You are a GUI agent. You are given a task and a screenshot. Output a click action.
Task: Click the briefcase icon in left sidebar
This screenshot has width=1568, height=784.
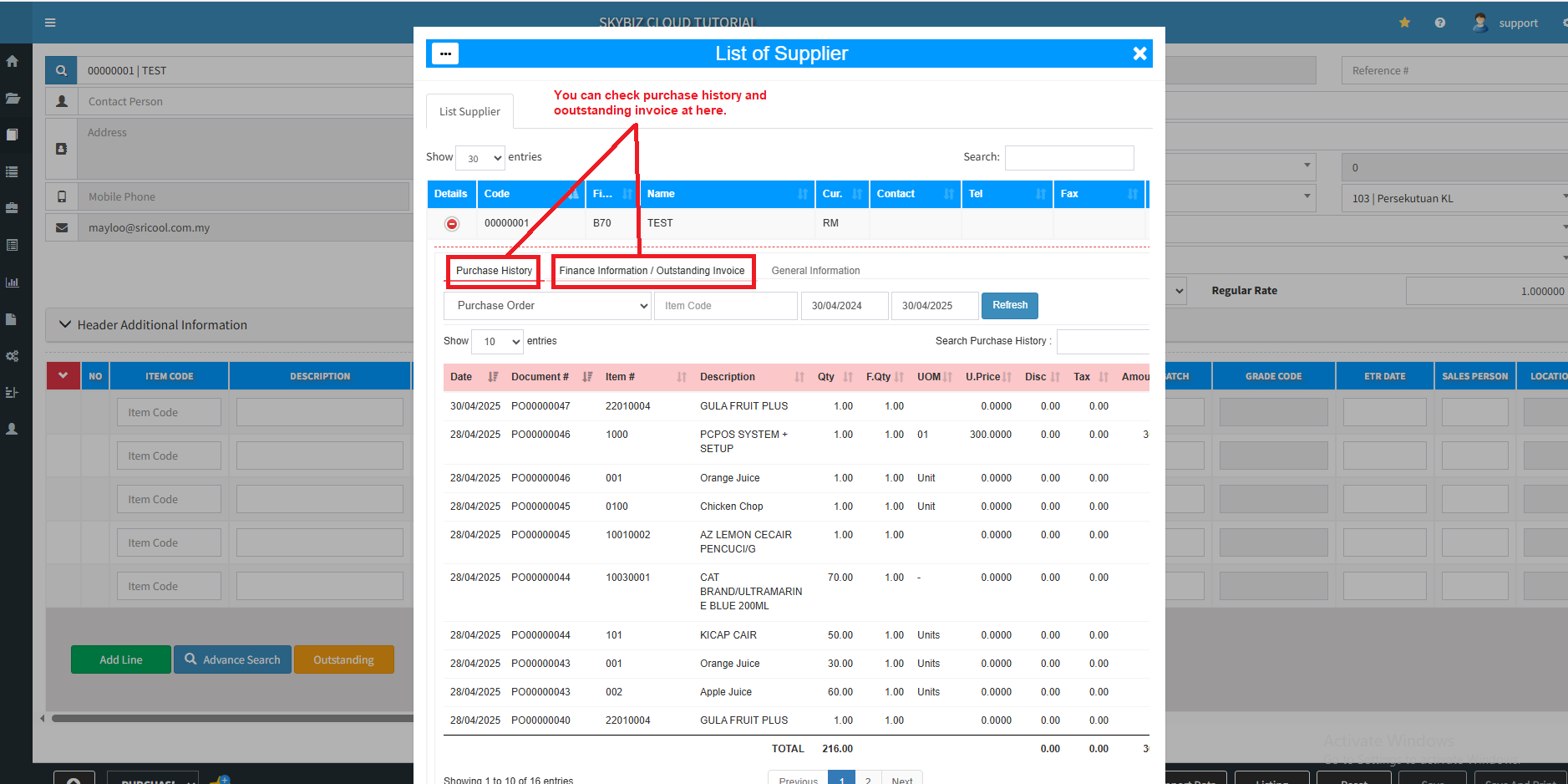pos(13,208)
